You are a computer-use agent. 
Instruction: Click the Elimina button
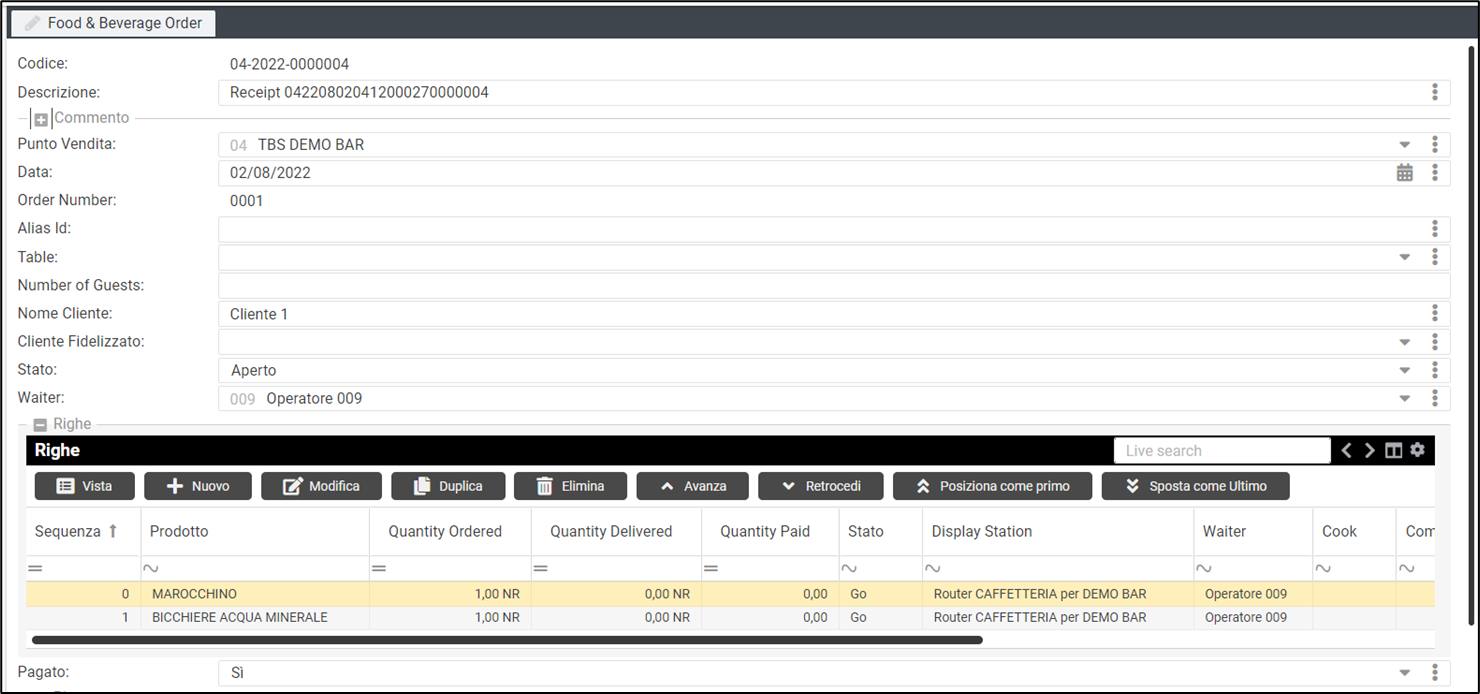click(570, 486)
